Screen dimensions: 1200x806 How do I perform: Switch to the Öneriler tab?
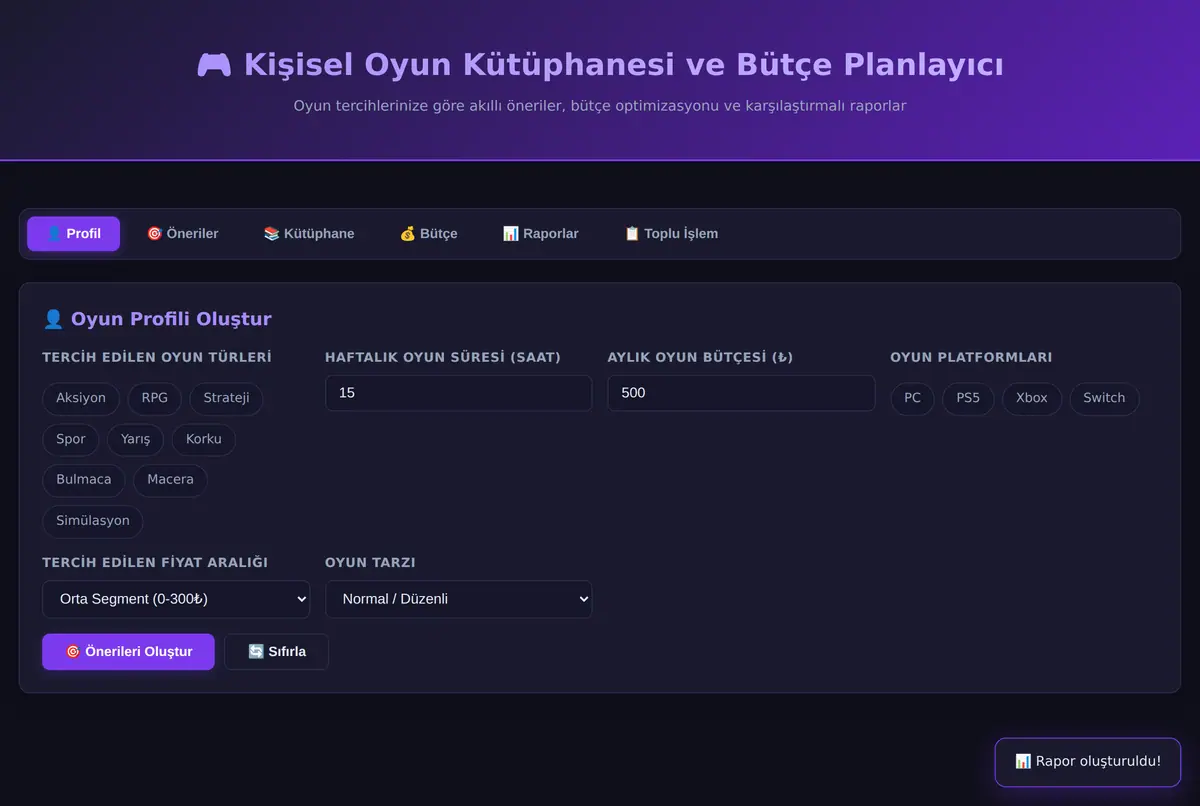pos(182,234)
